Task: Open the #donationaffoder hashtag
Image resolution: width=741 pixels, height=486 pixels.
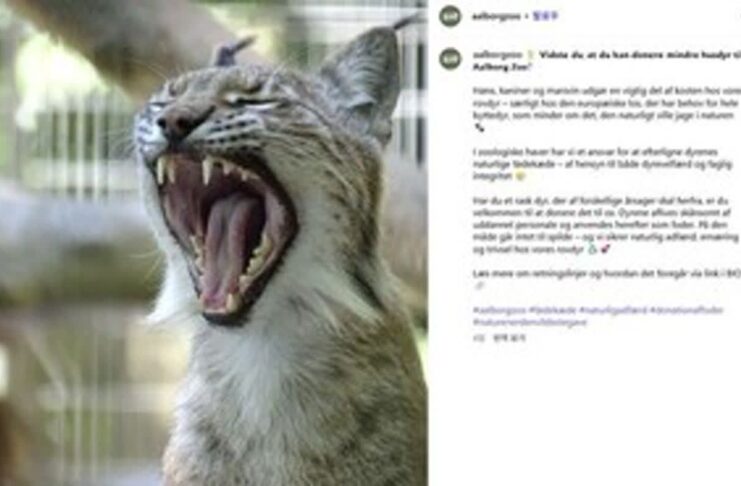Action: (686, 310)
